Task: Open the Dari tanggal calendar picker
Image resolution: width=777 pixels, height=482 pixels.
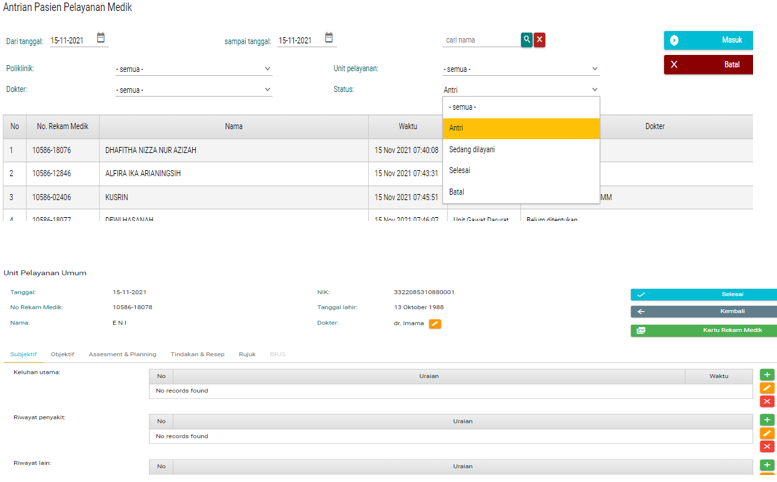Action: click(101, 39)
